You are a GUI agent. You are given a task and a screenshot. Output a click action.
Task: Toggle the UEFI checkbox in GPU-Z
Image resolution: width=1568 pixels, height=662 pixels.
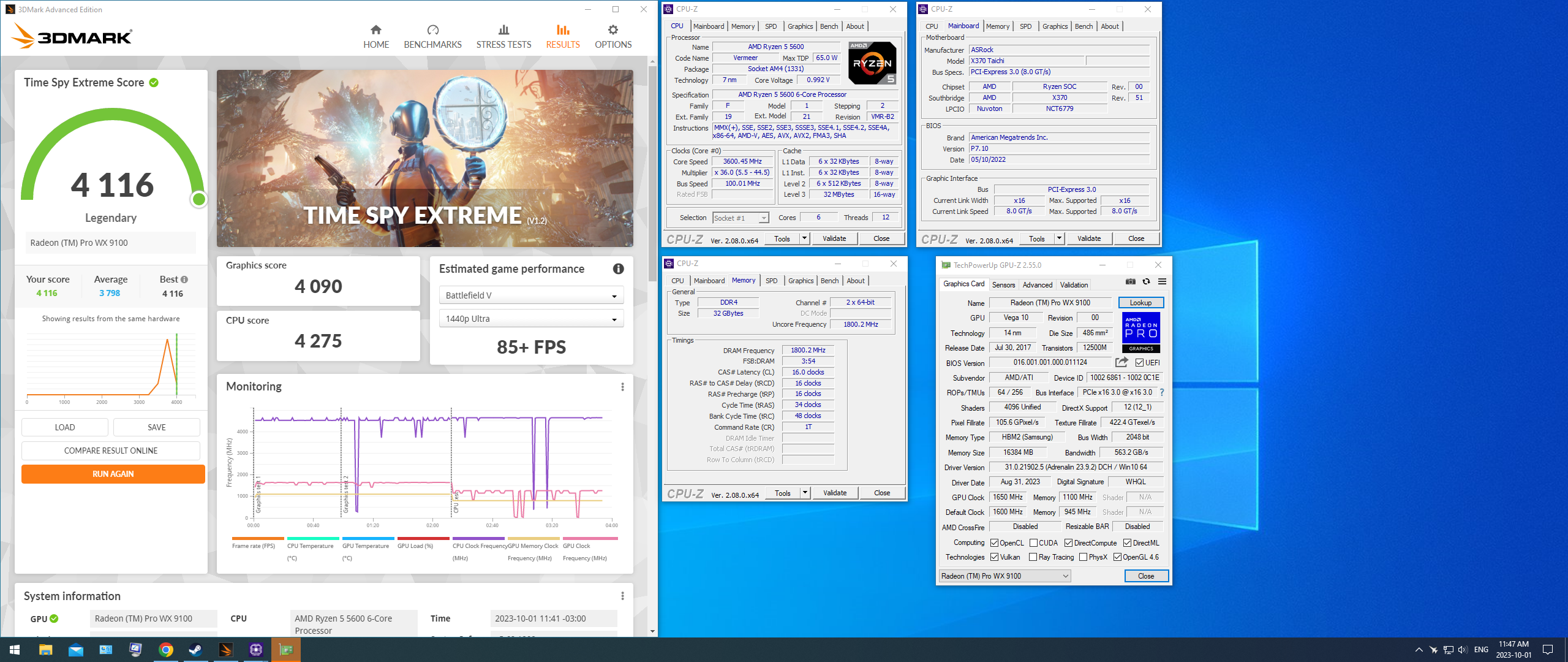1139,363
